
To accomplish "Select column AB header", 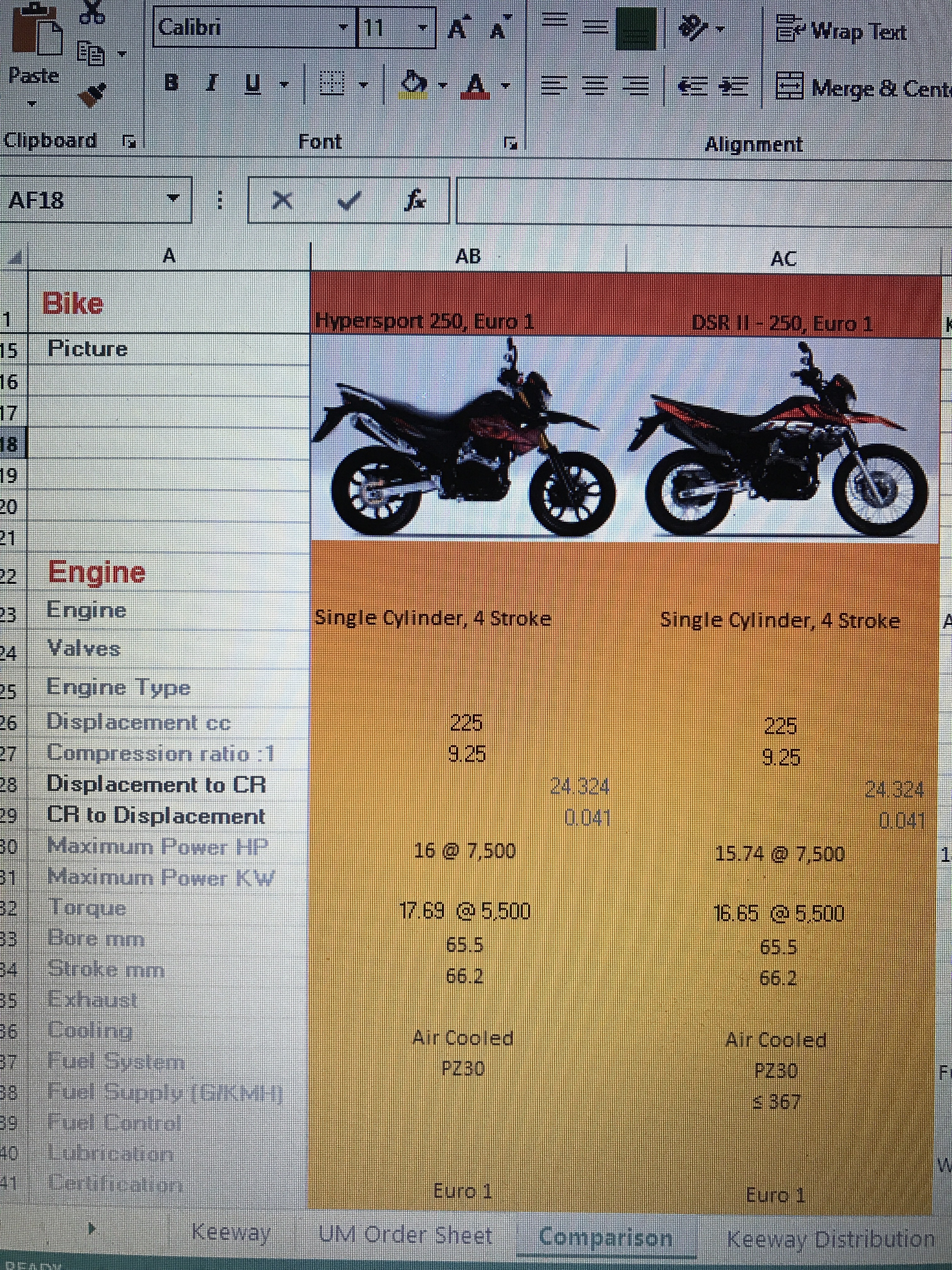I will [468, 257].
